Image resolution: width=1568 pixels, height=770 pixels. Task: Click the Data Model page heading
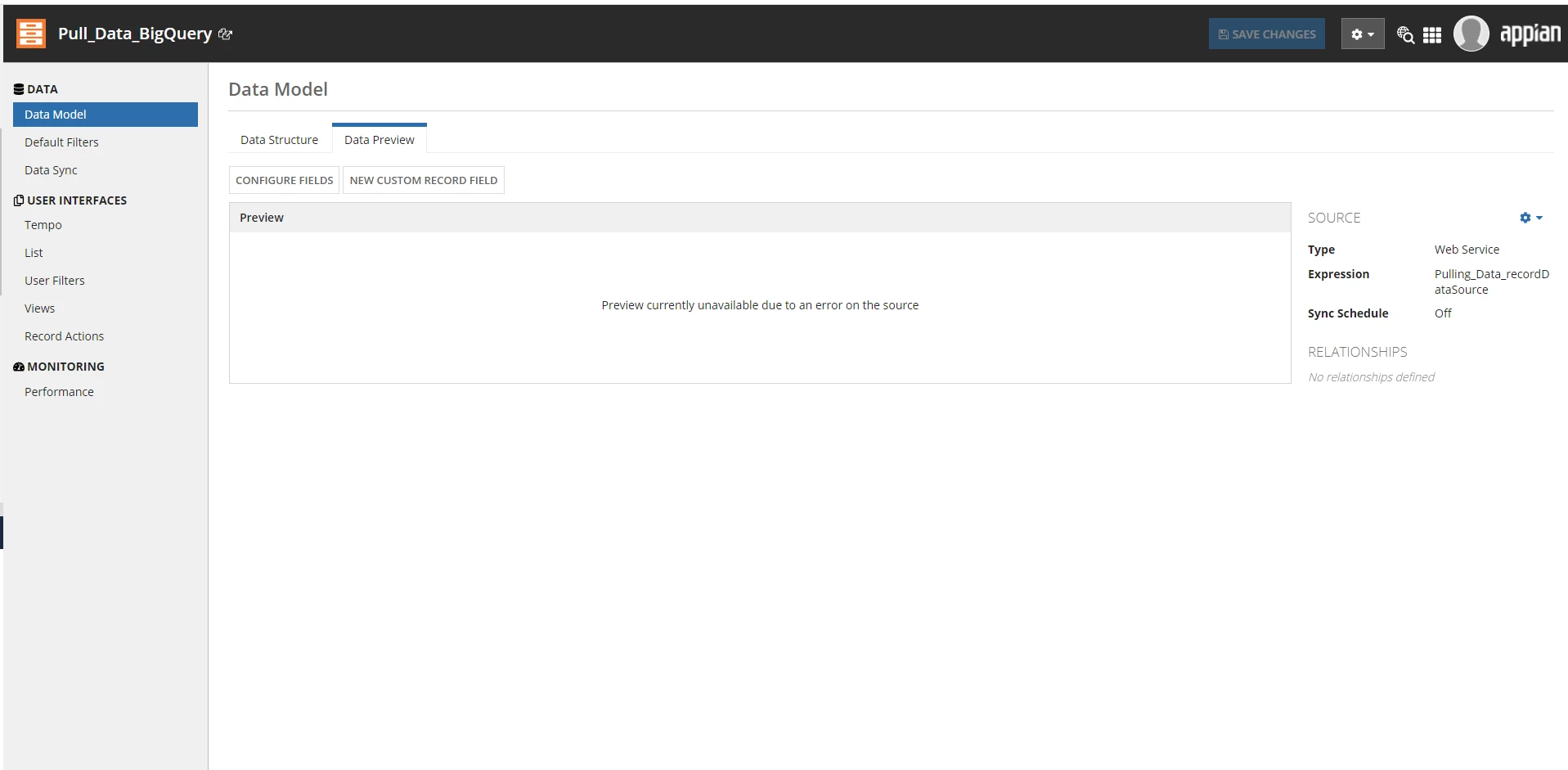click(278, 89)
